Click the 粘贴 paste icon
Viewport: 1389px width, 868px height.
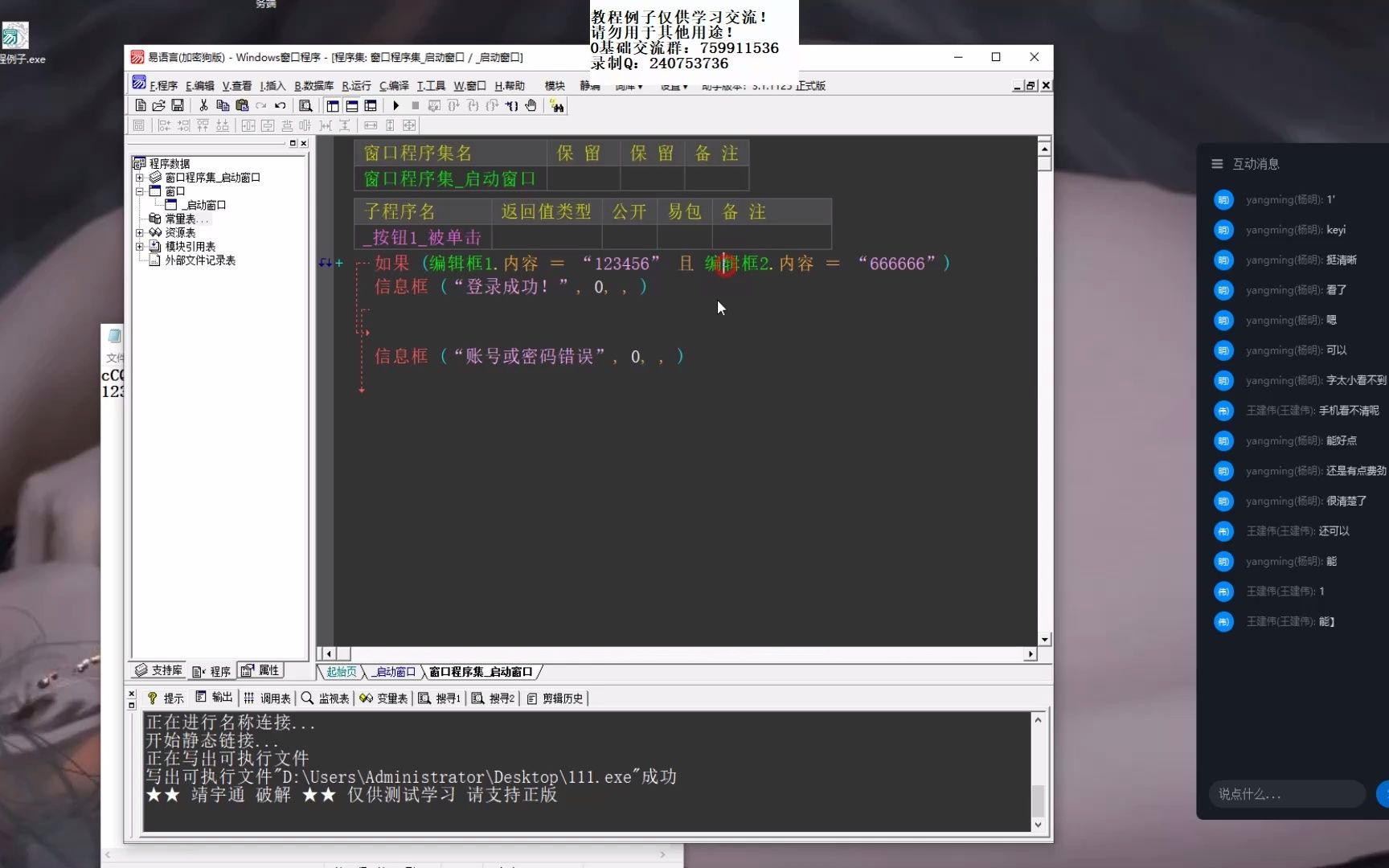[241, 105]
